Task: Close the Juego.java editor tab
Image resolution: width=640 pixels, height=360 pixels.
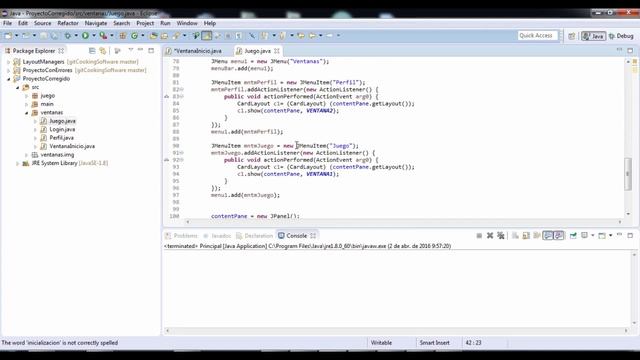Action: [x=277, y=51]
